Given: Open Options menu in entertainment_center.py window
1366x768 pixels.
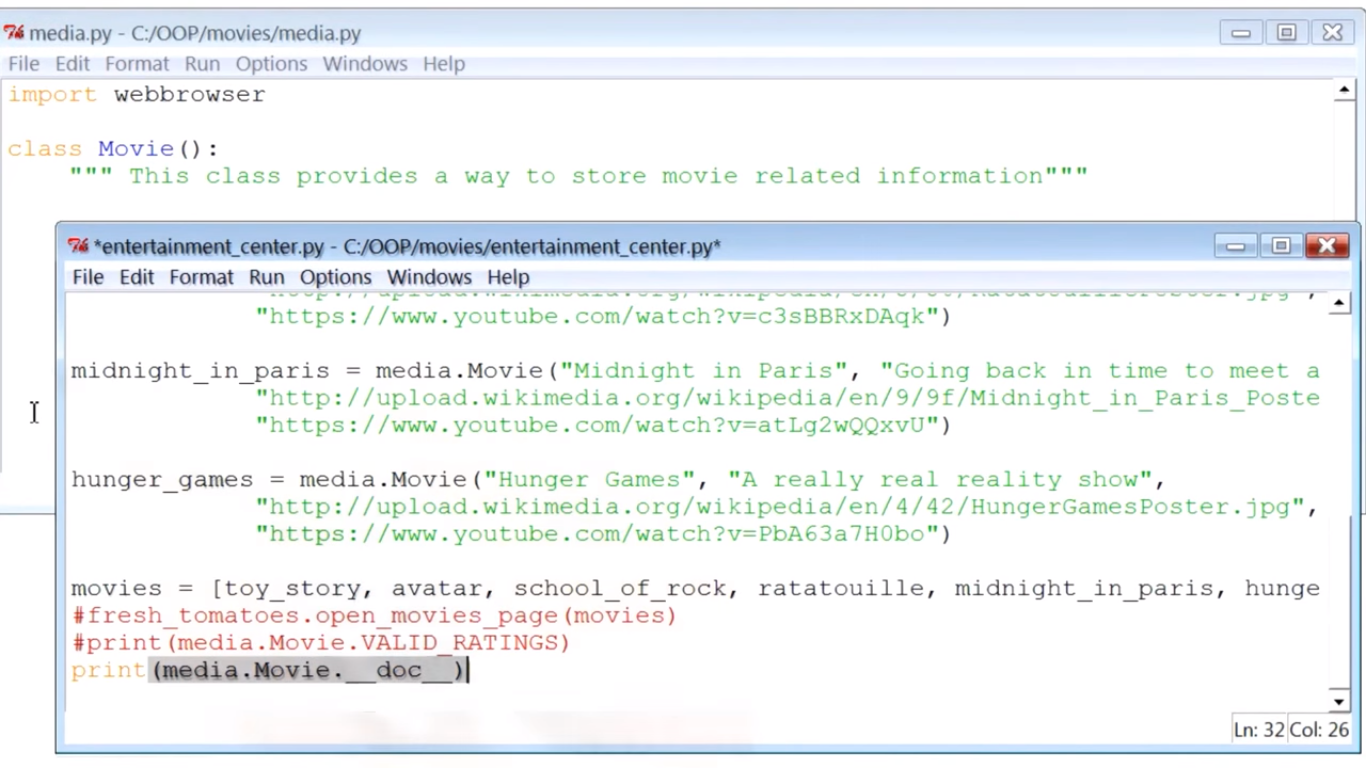Looking at the screenshot, I should (336, 277).
